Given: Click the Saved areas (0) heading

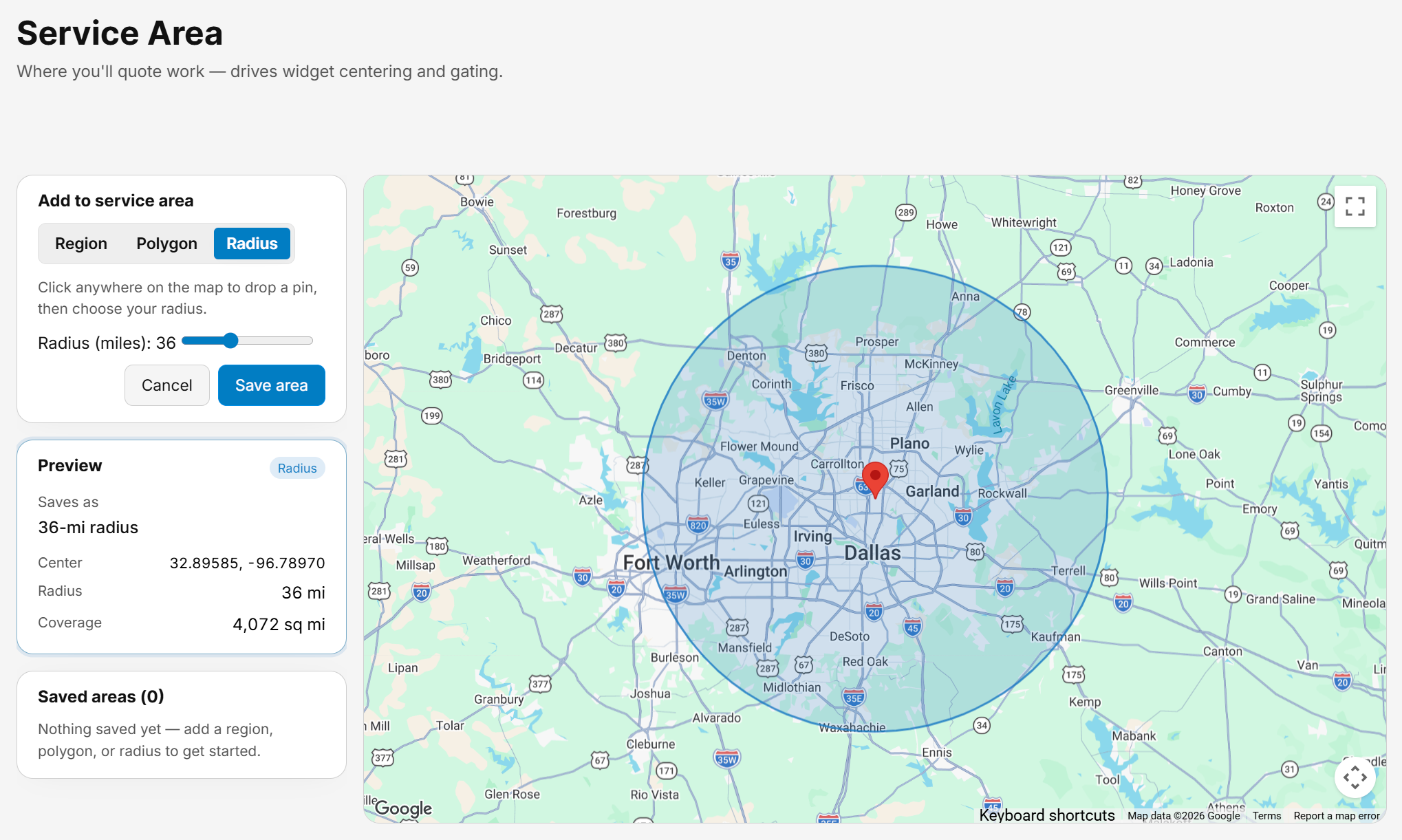Looking at the screenshot, I should click(101, 697).
